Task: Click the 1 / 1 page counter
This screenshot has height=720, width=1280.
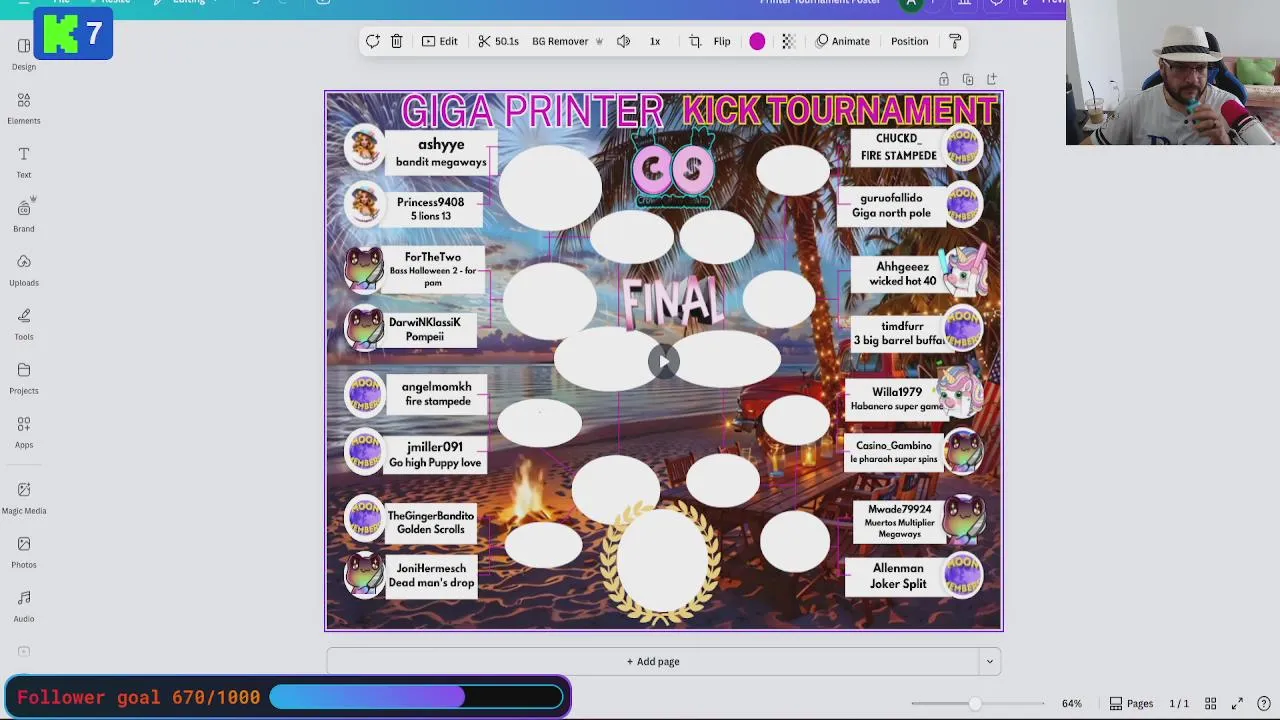Action: tap(1179, 703)
